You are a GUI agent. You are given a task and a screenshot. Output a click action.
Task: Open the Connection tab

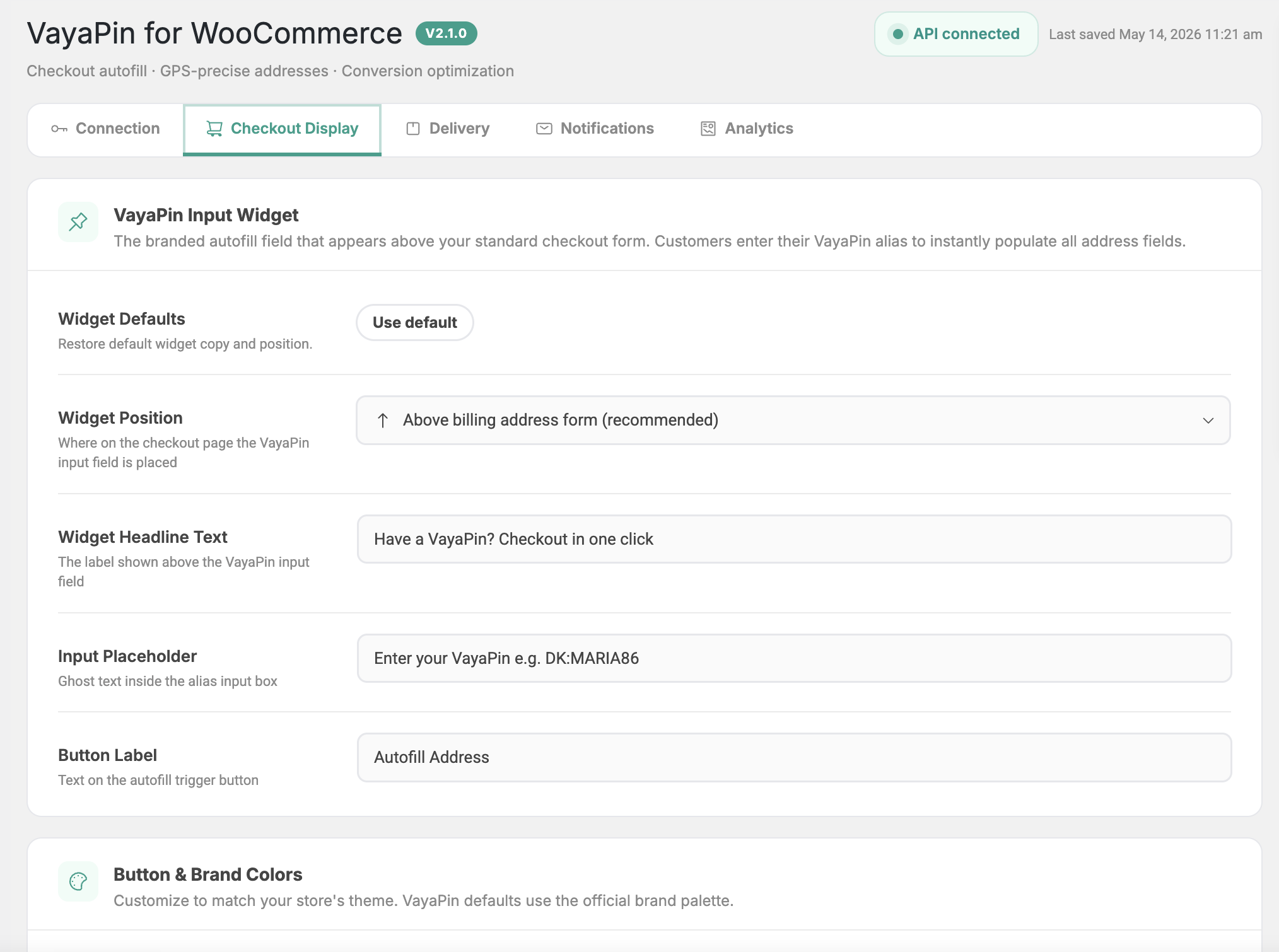(x=105, y=129)
